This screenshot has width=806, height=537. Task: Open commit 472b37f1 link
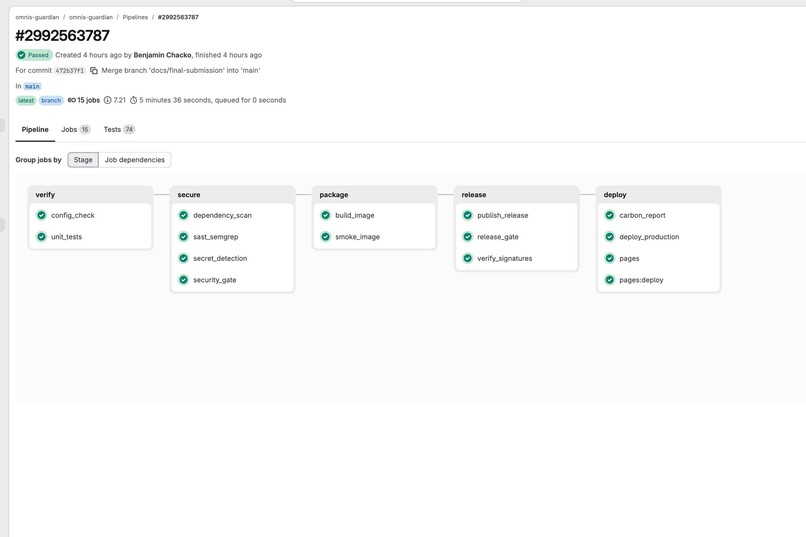pyautogui.click(x=69, y=70)
